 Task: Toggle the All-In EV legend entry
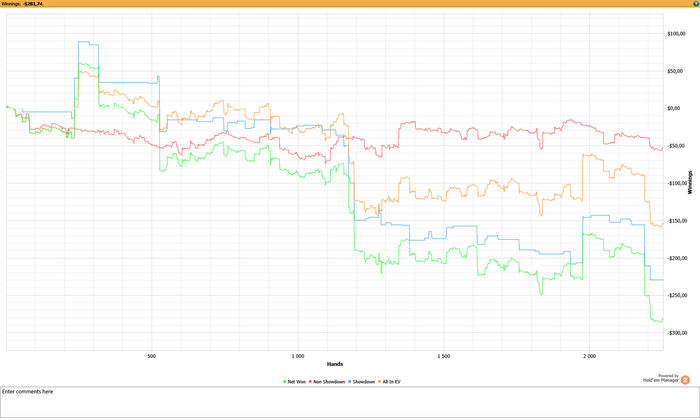390,382
